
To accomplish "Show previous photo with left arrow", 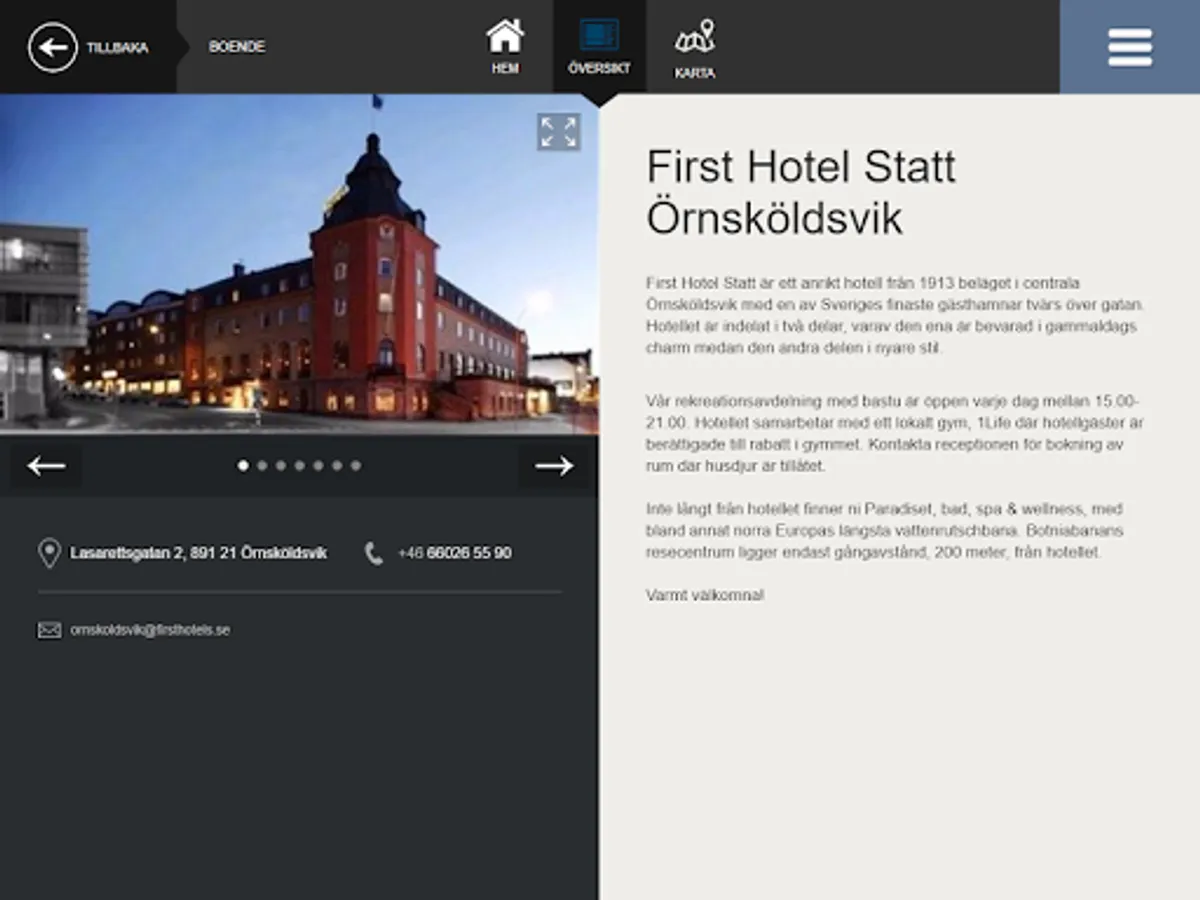I will click(x=46, y=465).
